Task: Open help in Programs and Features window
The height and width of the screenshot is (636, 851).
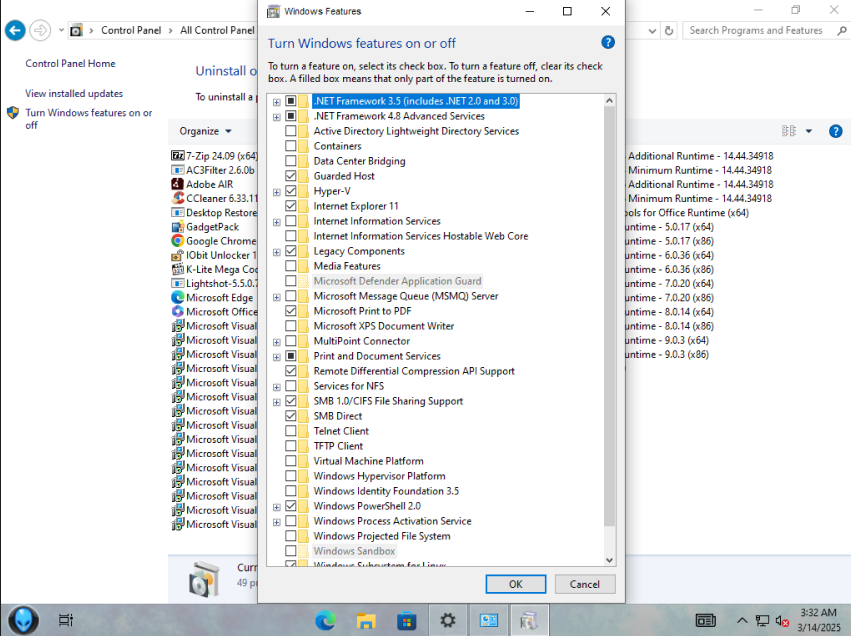Action: tap(836, 131)
